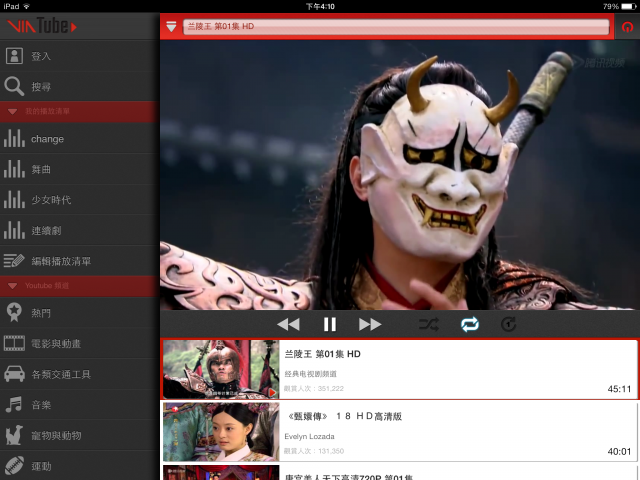Expand the title bar dropdown arrow
The width and height of the screenshot is (640, 480).
coord(171,27)
